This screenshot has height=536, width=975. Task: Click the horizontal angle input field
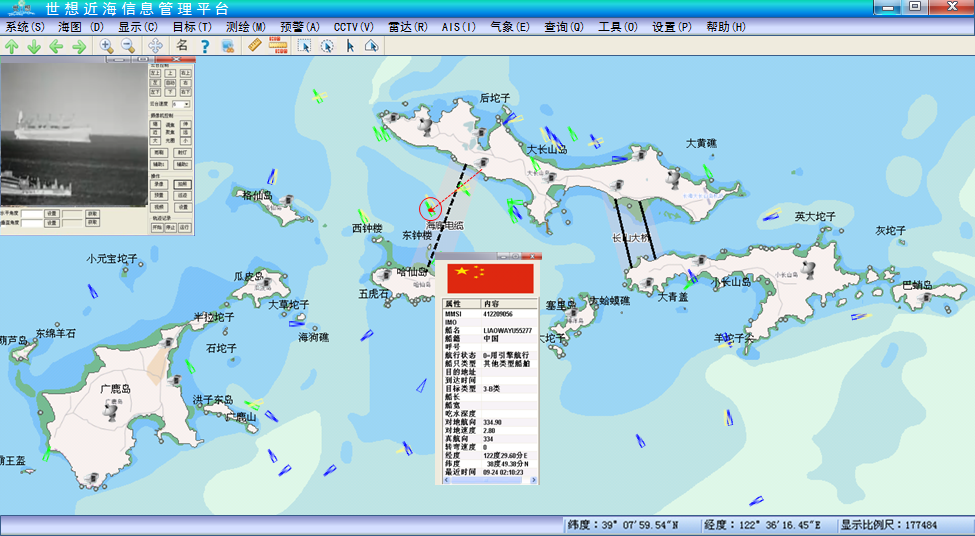point(31,214)
